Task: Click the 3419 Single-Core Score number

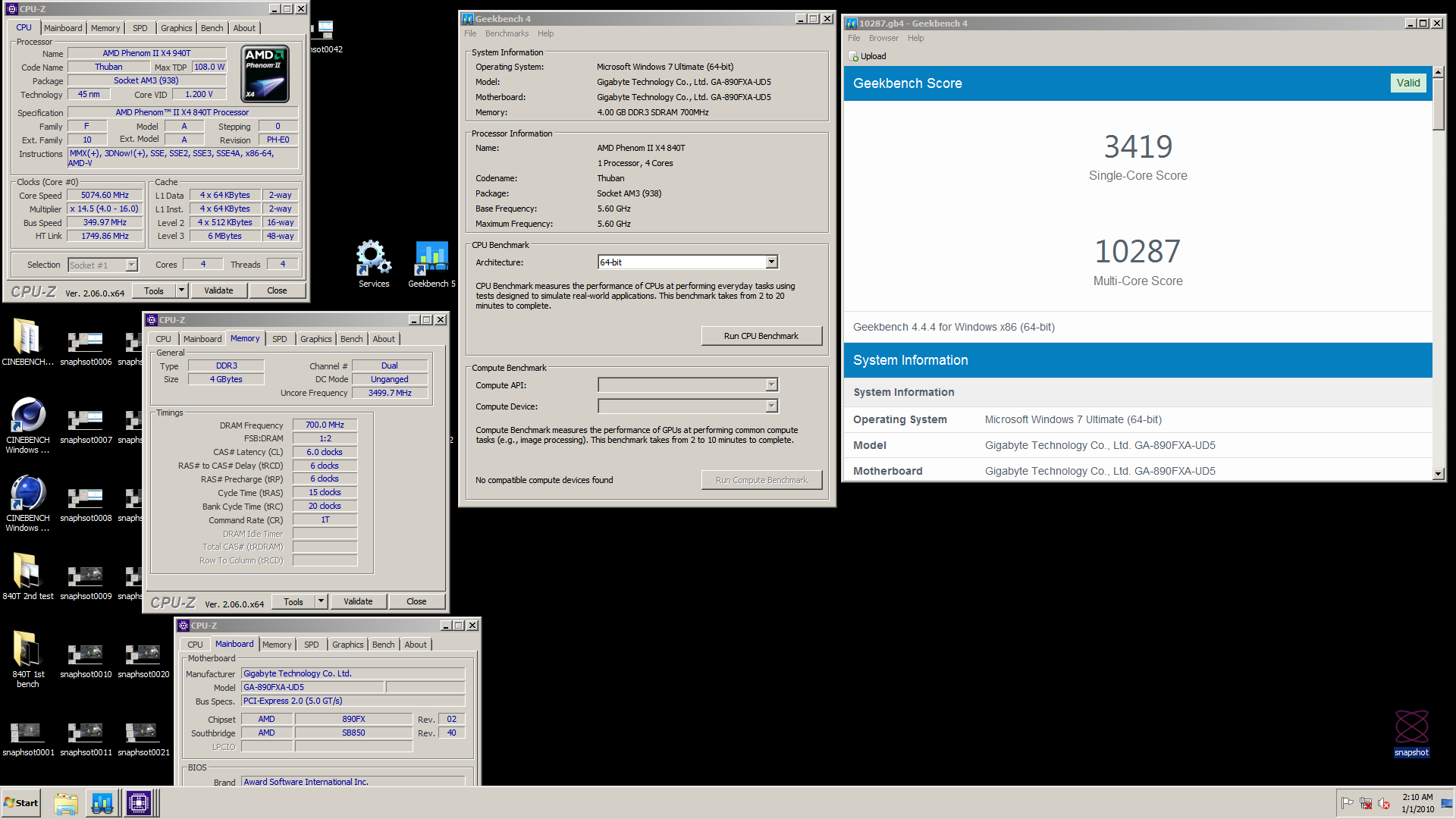Action: tap(1137, 147)
